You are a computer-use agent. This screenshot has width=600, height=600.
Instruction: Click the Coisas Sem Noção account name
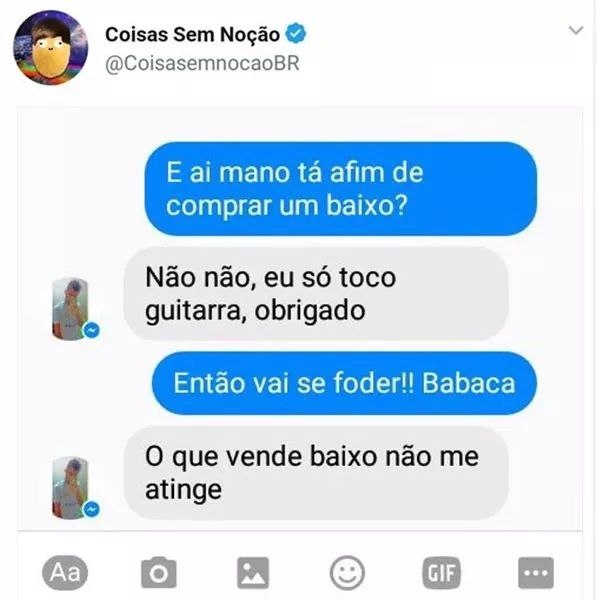click(x=192, y=34)
